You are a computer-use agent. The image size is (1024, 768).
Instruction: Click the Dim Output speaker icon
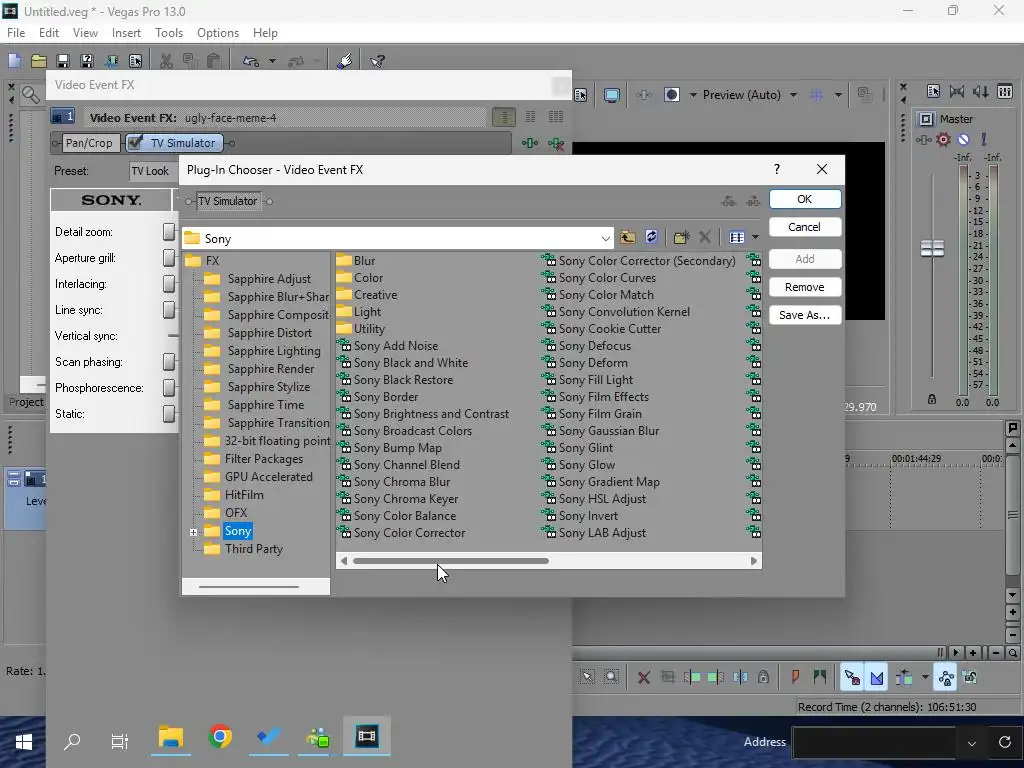tap(981, 91)
